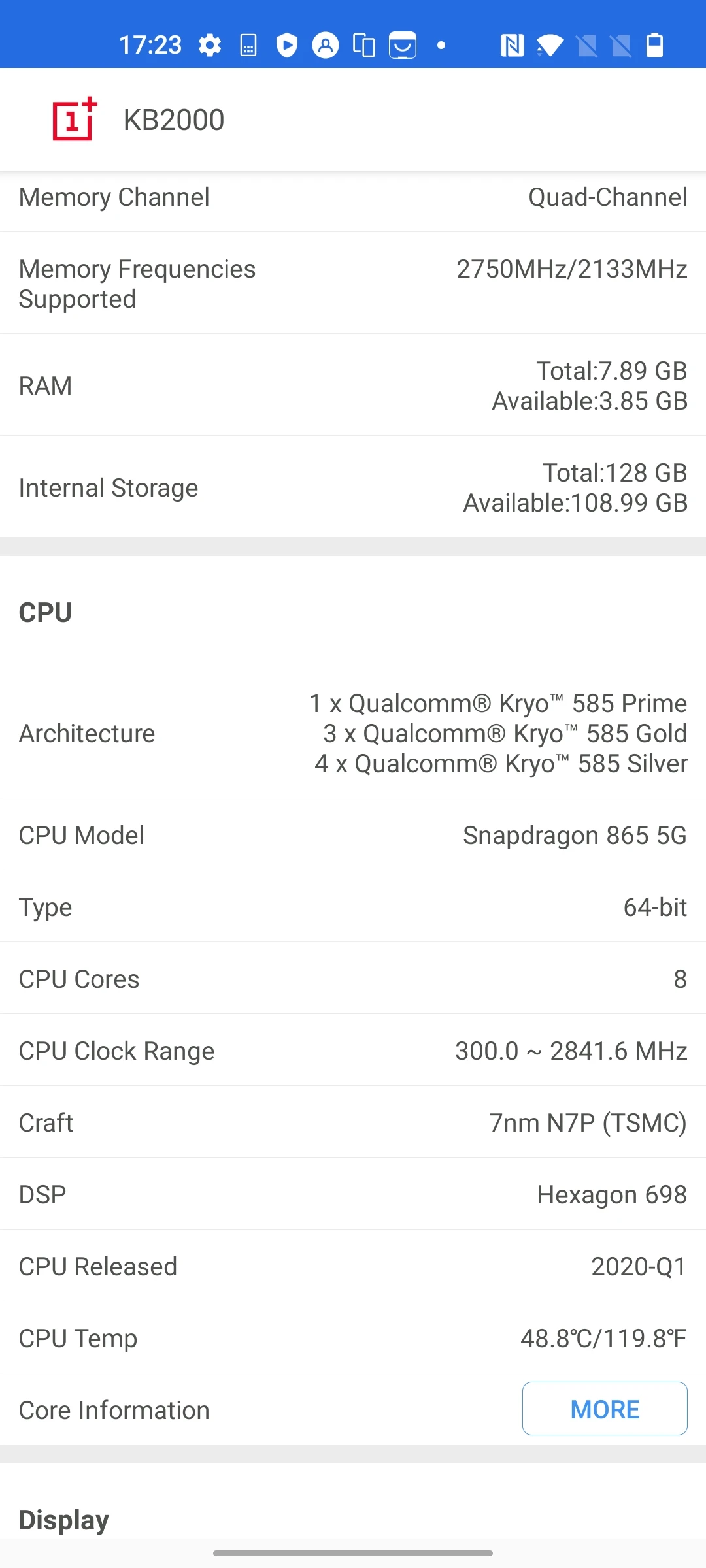Image resolution: width=706 pixels, height=1568 pixels.
Task: Tap the overlapping screens status icon
Action: pos(363,46)
